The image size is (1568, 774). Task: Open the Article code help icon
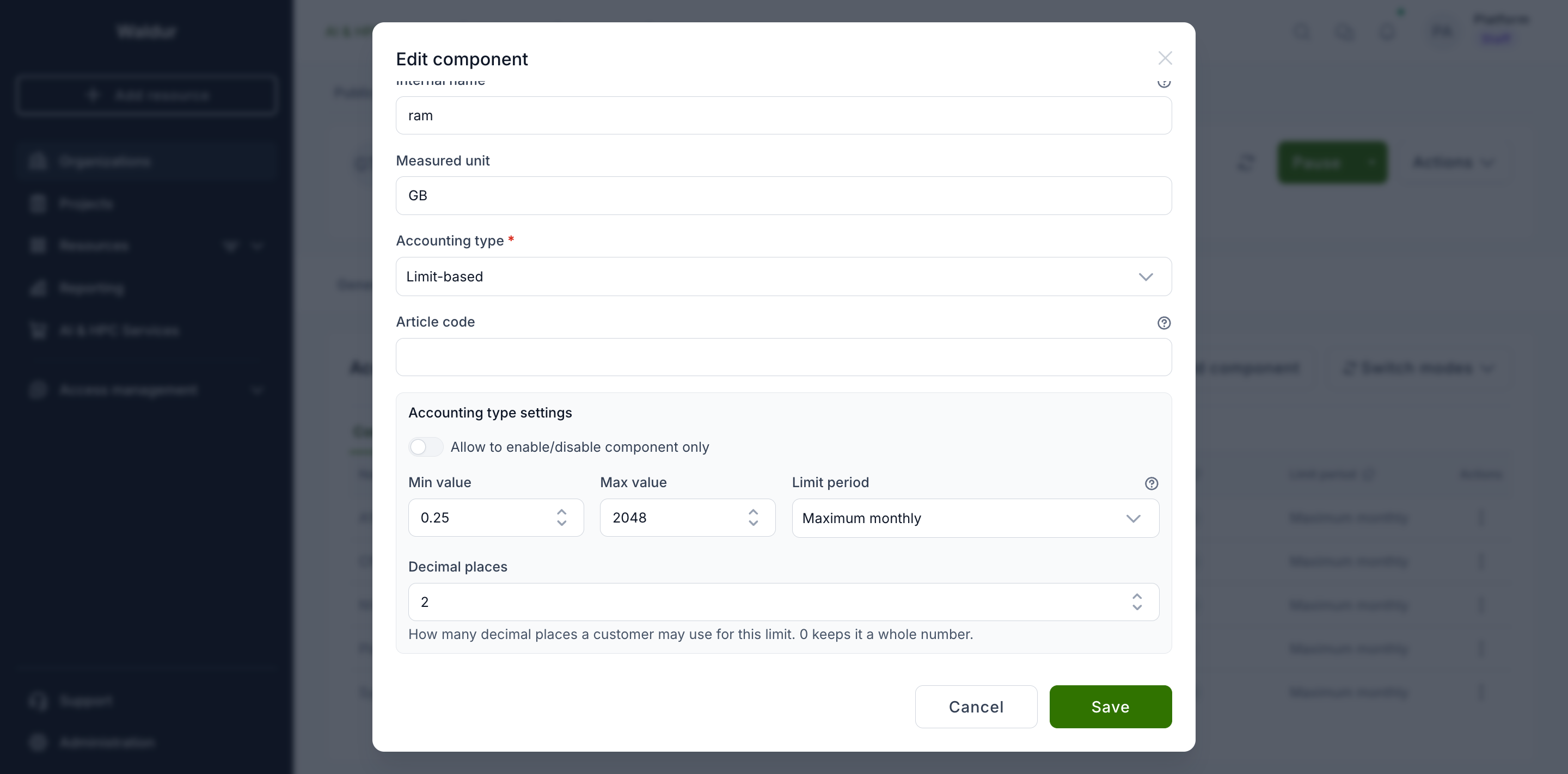(x=1163, y=322)
